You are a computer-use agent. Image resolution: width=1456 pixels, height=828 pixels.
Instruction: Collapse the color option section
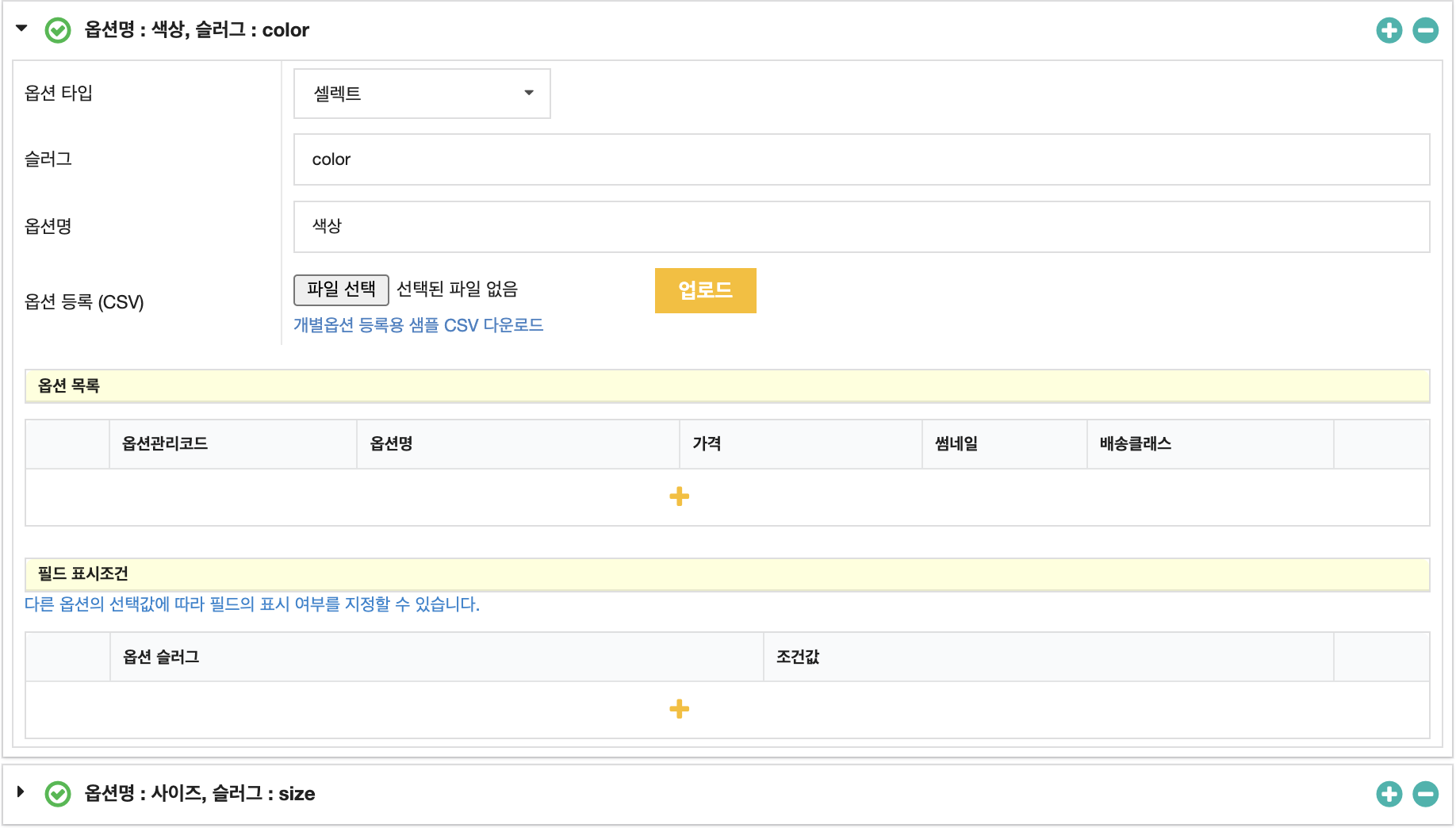21,29
